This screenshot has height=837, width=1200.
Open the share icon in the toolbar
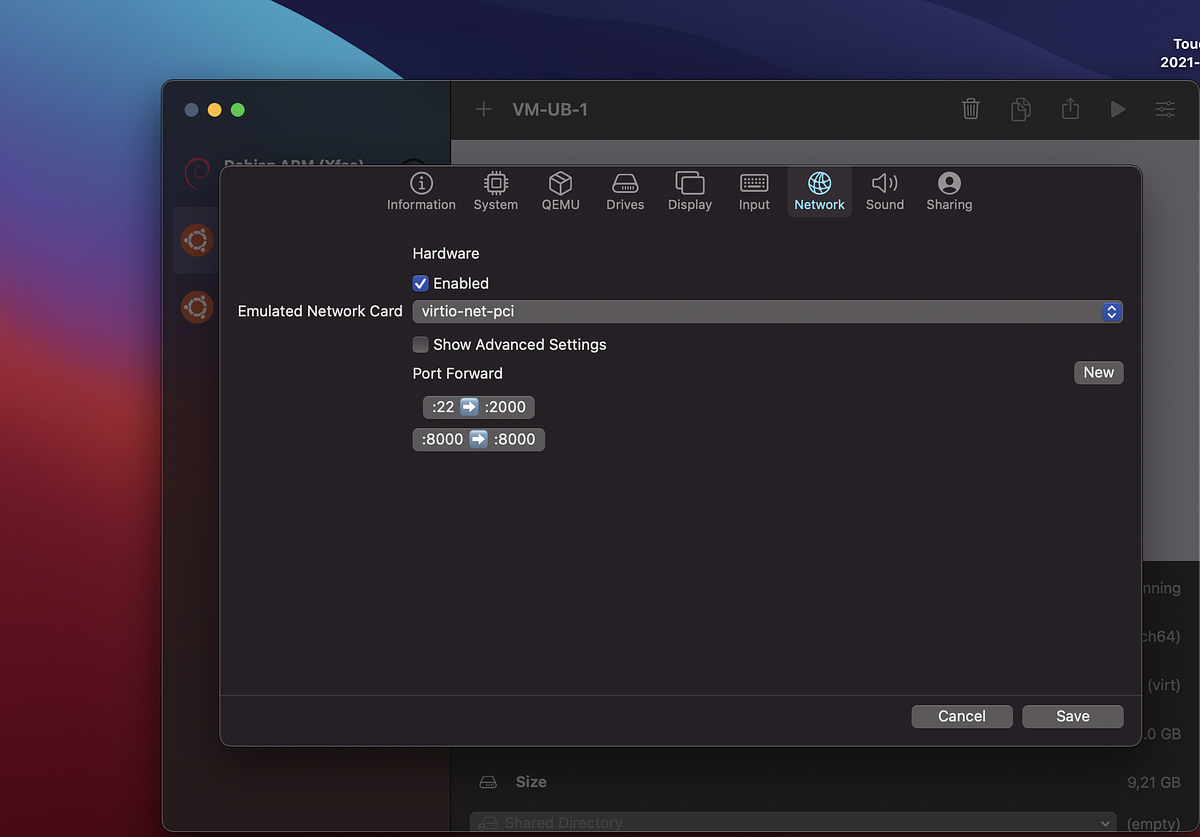1070,109
